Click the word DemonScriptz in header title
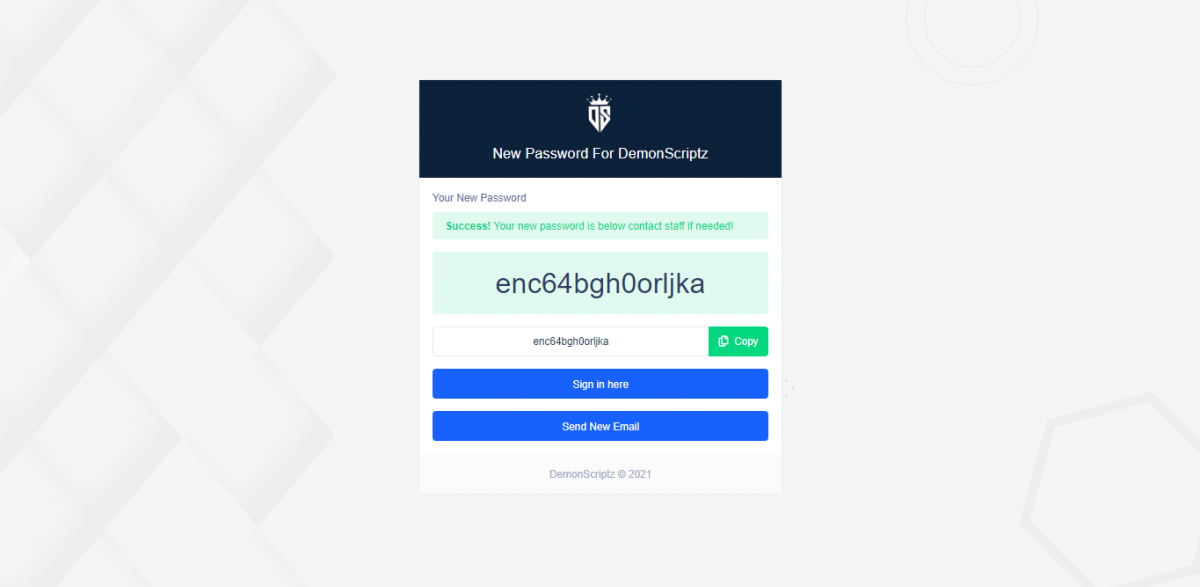This screenshot has height=587, width=1200. point(663,154)
